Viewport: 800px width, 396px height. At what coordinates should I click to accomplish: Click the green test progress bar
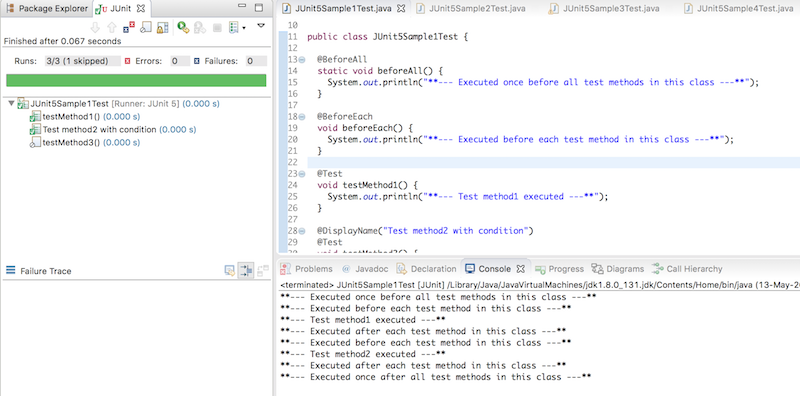coord(136,80)
